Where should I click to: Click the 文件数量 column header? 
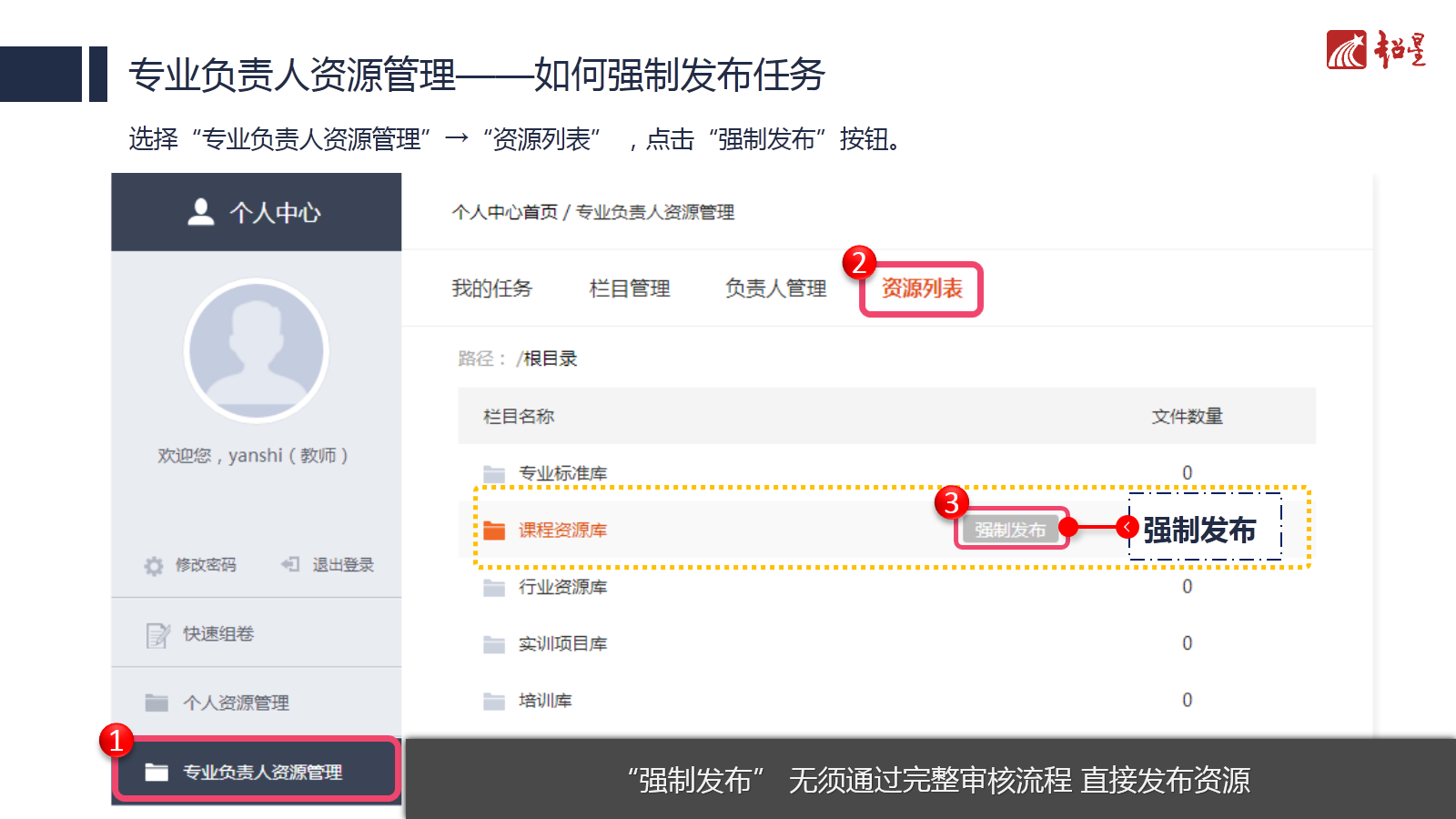point(1188,416)
